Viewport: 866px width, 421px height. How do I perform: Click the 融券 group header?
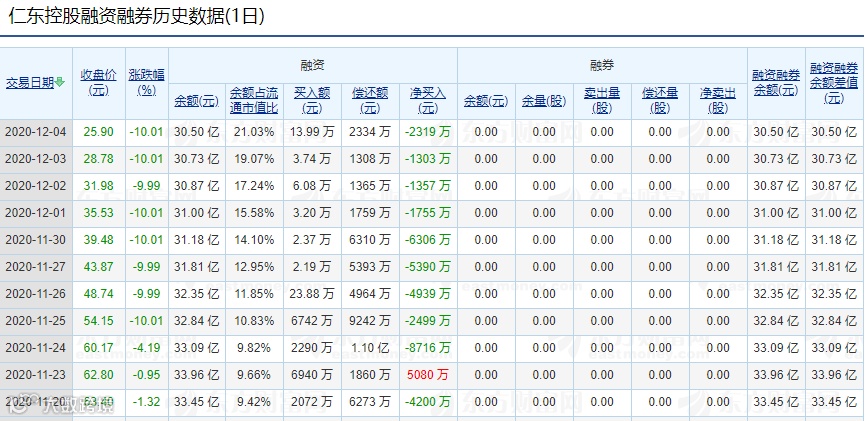pyautogui.click(x=602, y=66)
